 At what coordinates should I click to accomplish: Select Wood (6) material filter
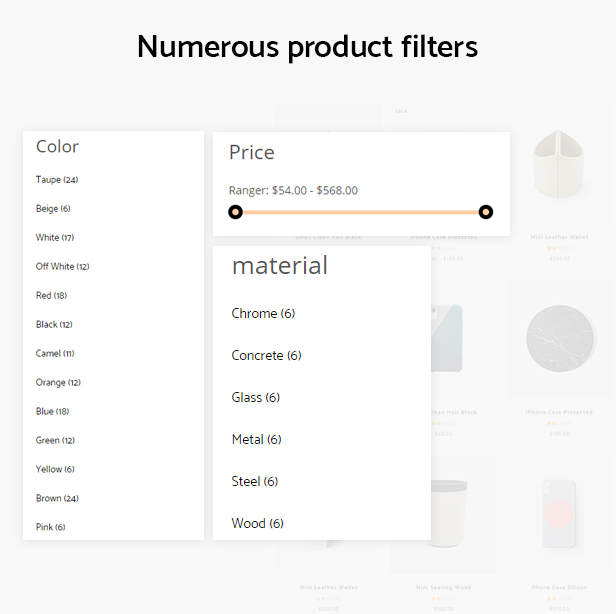click(257, 524)
